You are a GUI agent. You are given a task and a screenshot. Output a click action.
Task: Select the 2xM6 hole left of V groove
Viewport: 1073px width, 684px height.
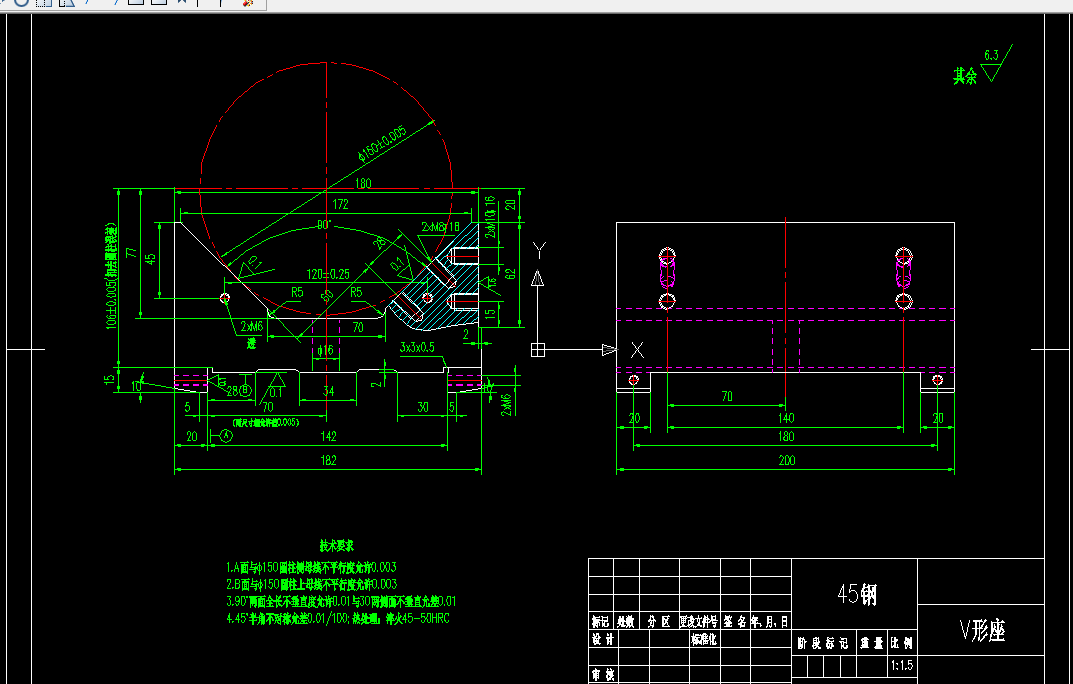click(x=224, y=298)
